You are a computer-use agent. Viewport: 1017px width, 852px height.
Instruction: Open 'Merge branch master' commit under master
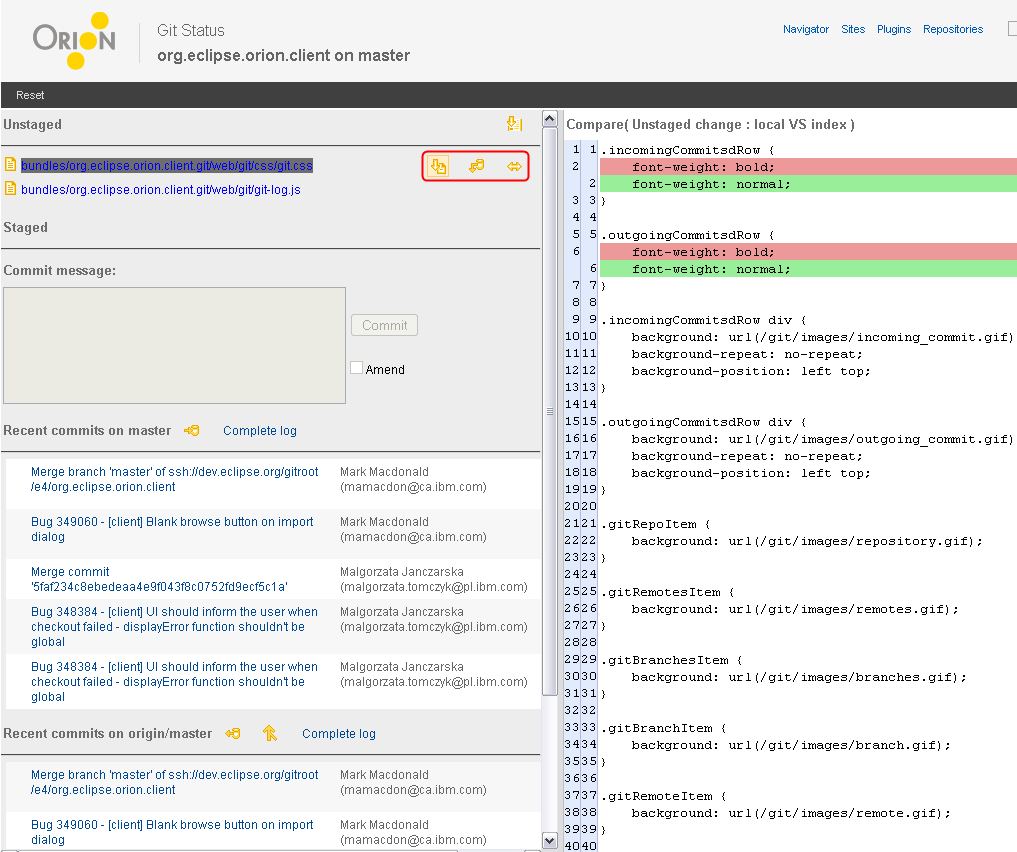coord(174,479)
